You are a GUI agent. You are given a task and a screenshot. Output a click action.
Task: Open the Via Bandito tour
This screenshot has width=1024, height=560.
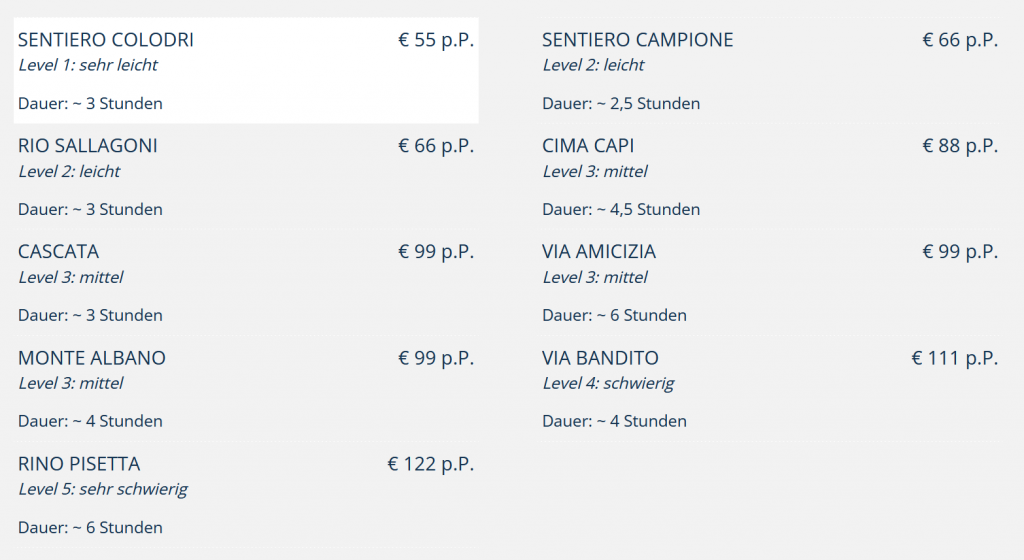click(x=600, y=358)
